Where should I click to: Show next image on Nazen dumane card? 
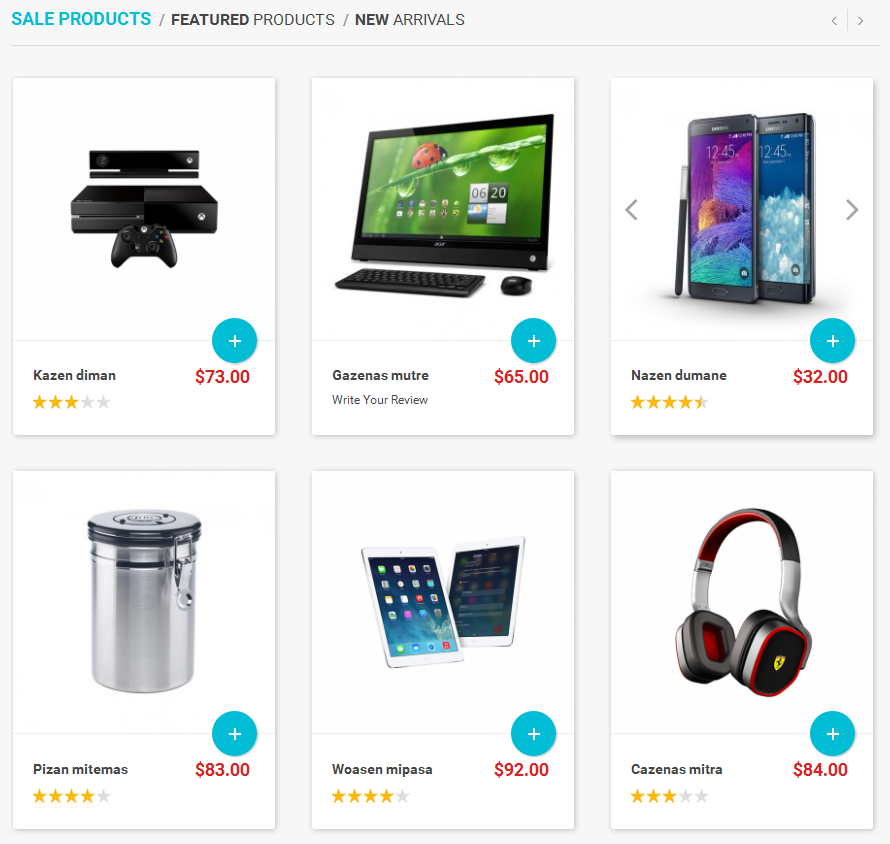[x=852, y=209]
